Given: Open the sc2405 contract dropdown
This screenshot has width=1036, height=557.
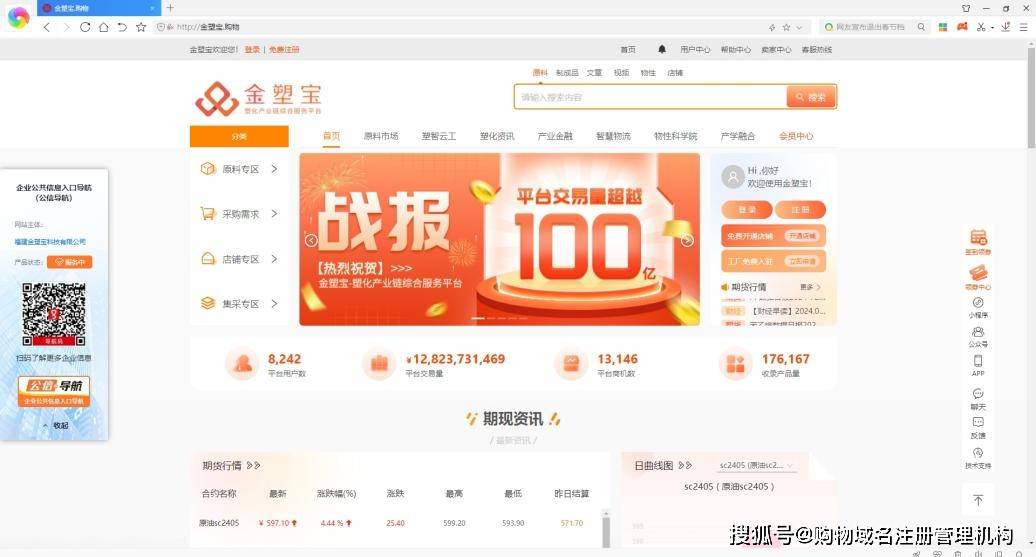Looking at the screenshot, I should tap(756, 466).
